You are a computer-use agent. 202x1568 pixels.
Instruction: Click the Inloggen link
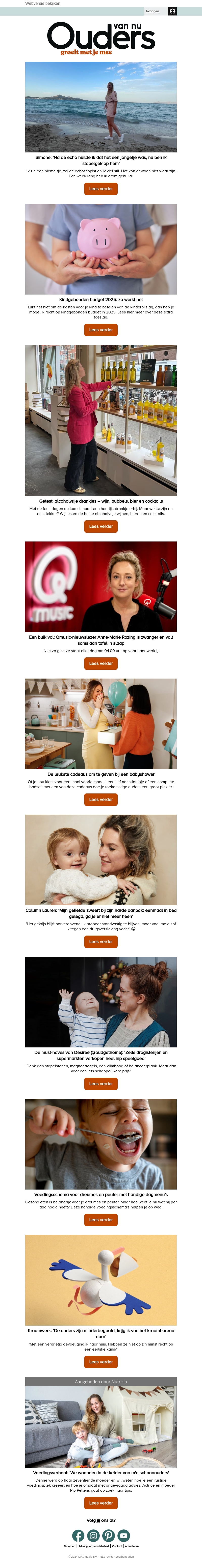pyautogui.click(x=153, y=11)
